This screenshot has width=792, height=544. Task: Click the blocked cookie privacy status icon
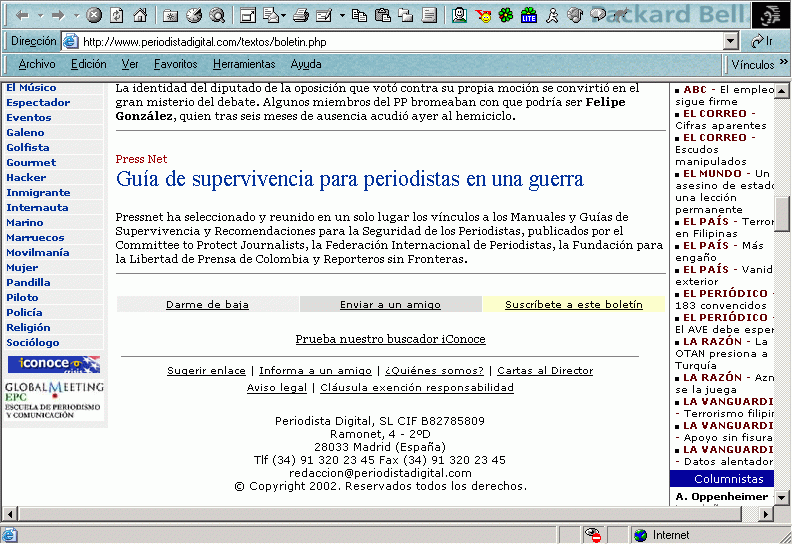[x=592, y=535]
